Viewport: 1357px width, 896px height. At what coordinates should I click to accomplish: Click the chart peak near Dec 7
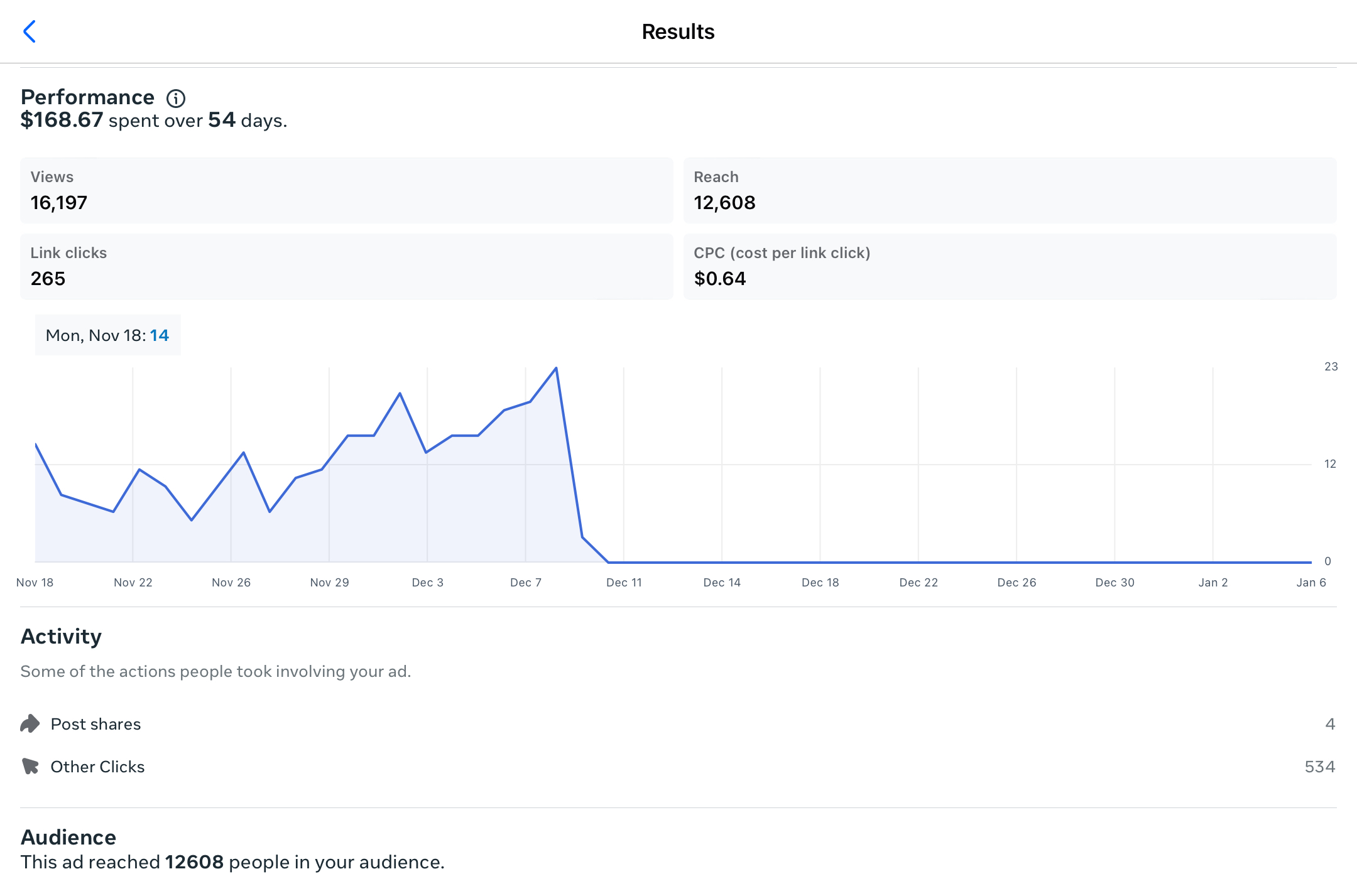point(556,369)
